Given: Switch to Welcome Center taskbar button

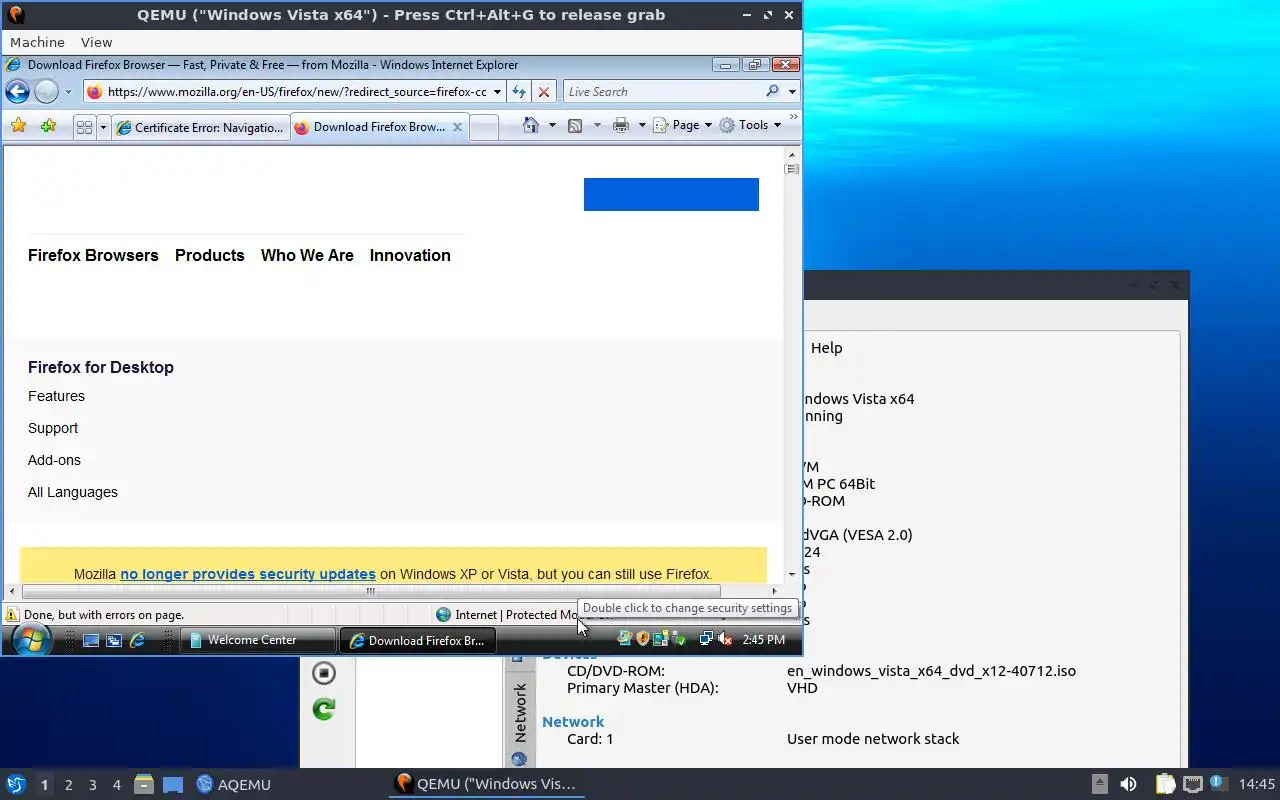Looking at the screenshot, I should (x=258, y=640).
